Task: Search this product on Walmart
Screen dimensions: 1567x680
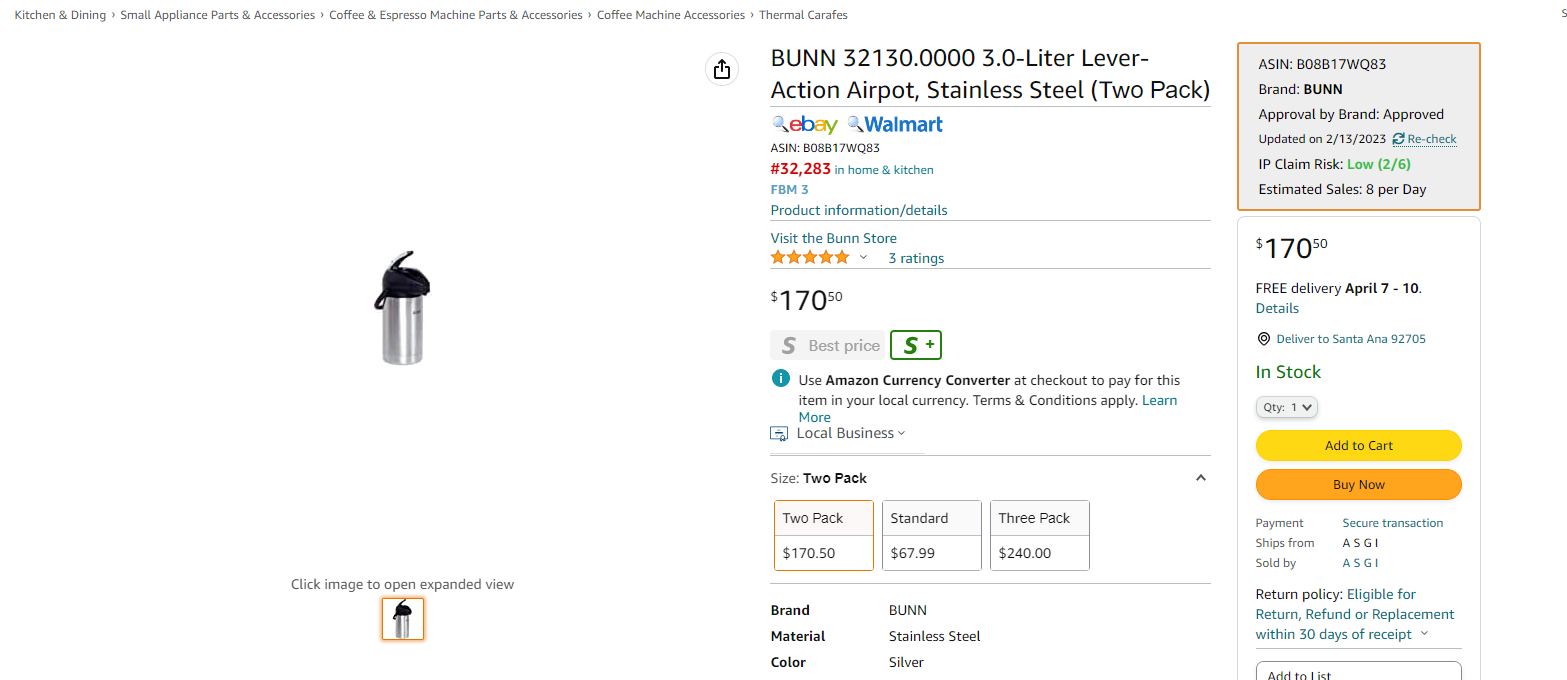Action: click(x=895, y=124)
